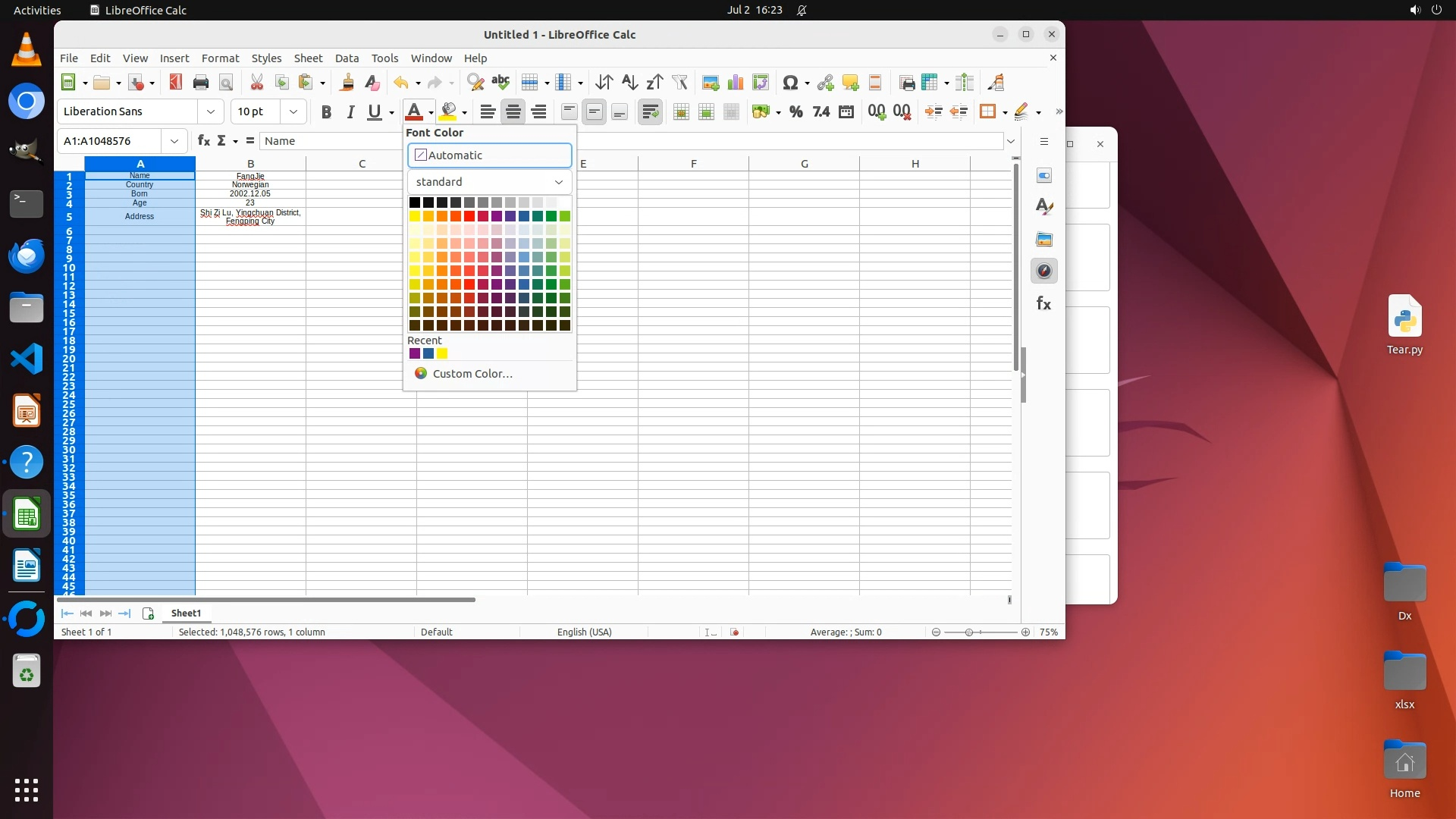
Task: Open the Navigator sidebar panel
Action: (x=1044, y=271)
